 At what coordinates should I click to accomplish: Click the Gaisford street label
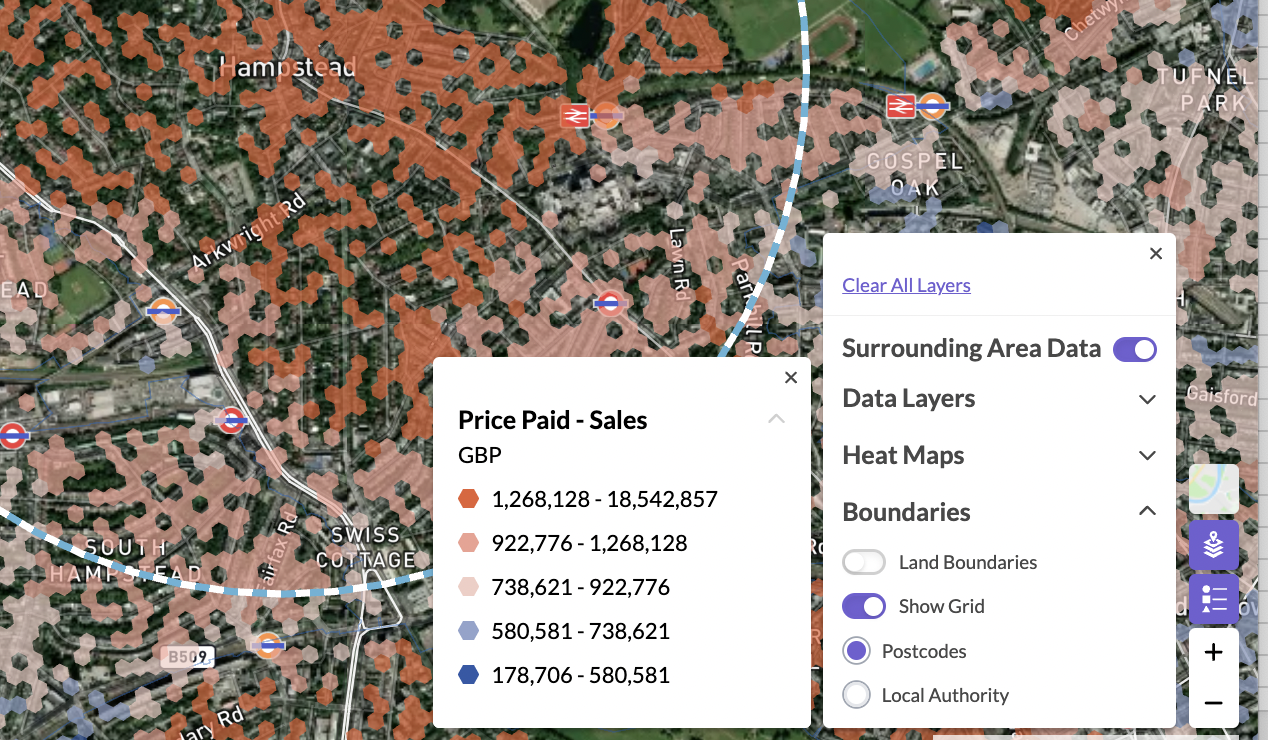coord(1222,396)
